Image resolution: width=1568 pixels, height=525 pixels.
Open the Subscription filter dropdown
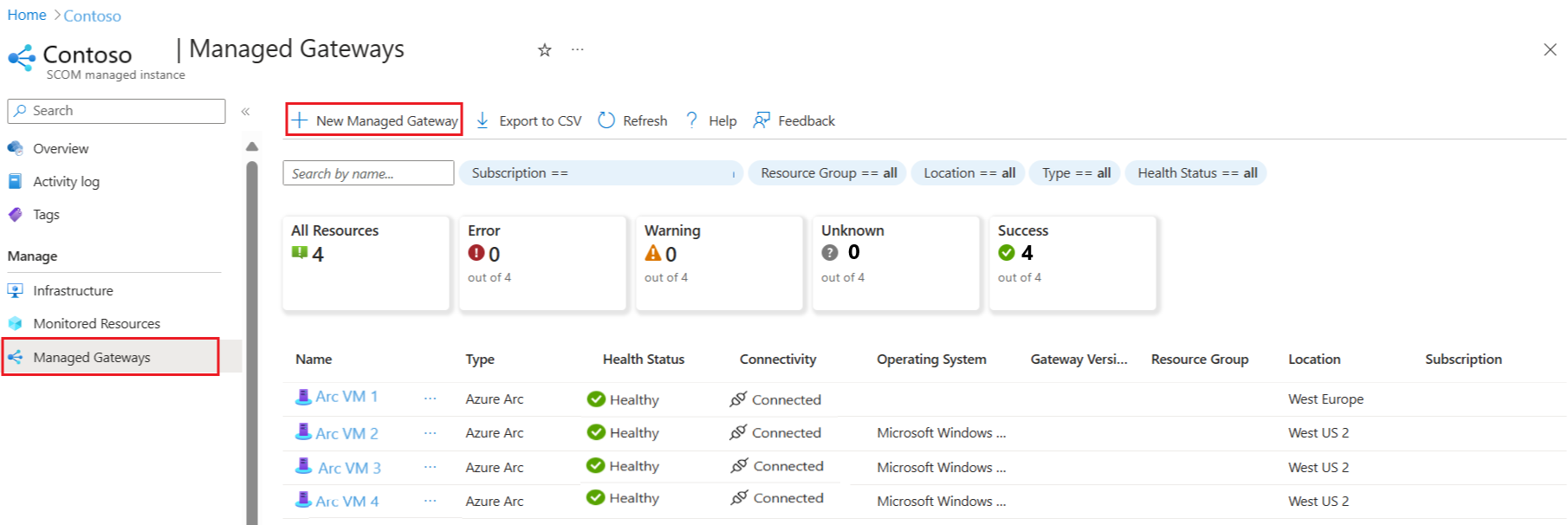coord(601,173)
